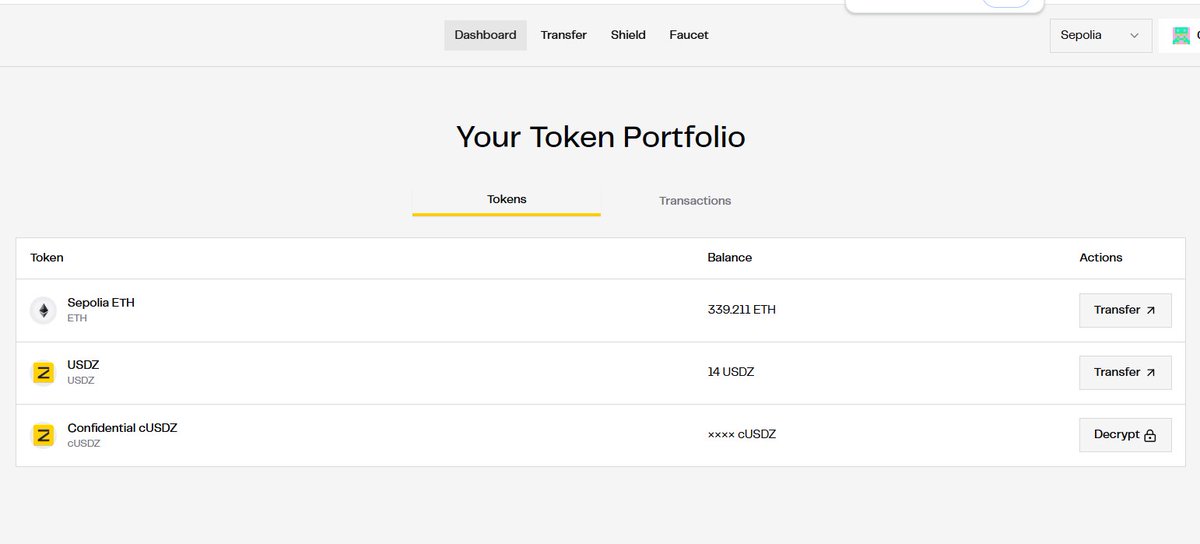Click the Actions column header
The height and width of the screenshot is (544, 1200).
1101,258
